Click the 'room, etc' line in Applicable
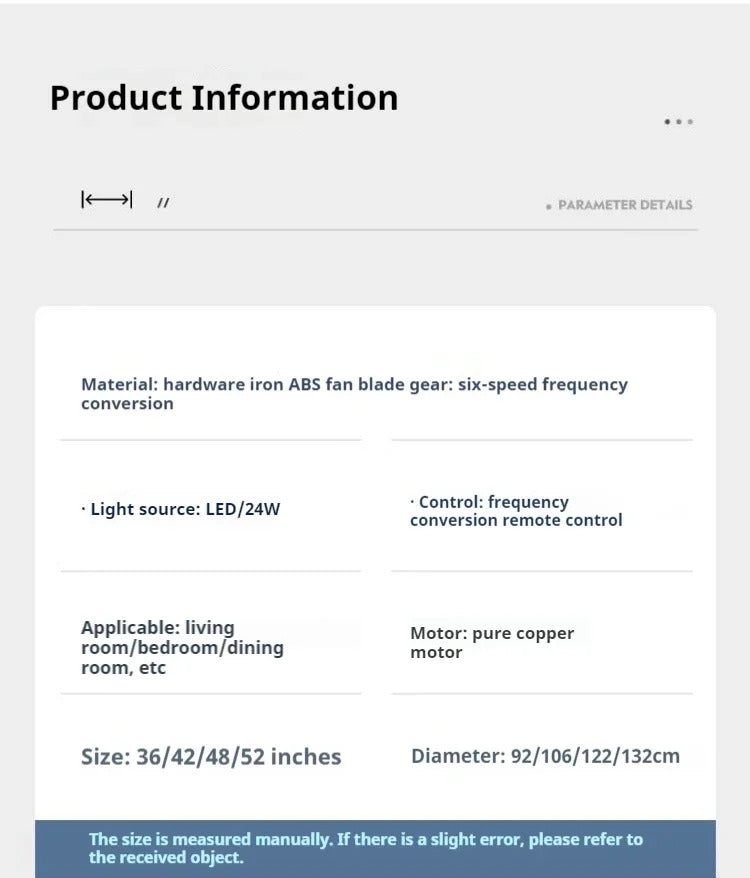The image size is (750, 878). tap(123, 668)
